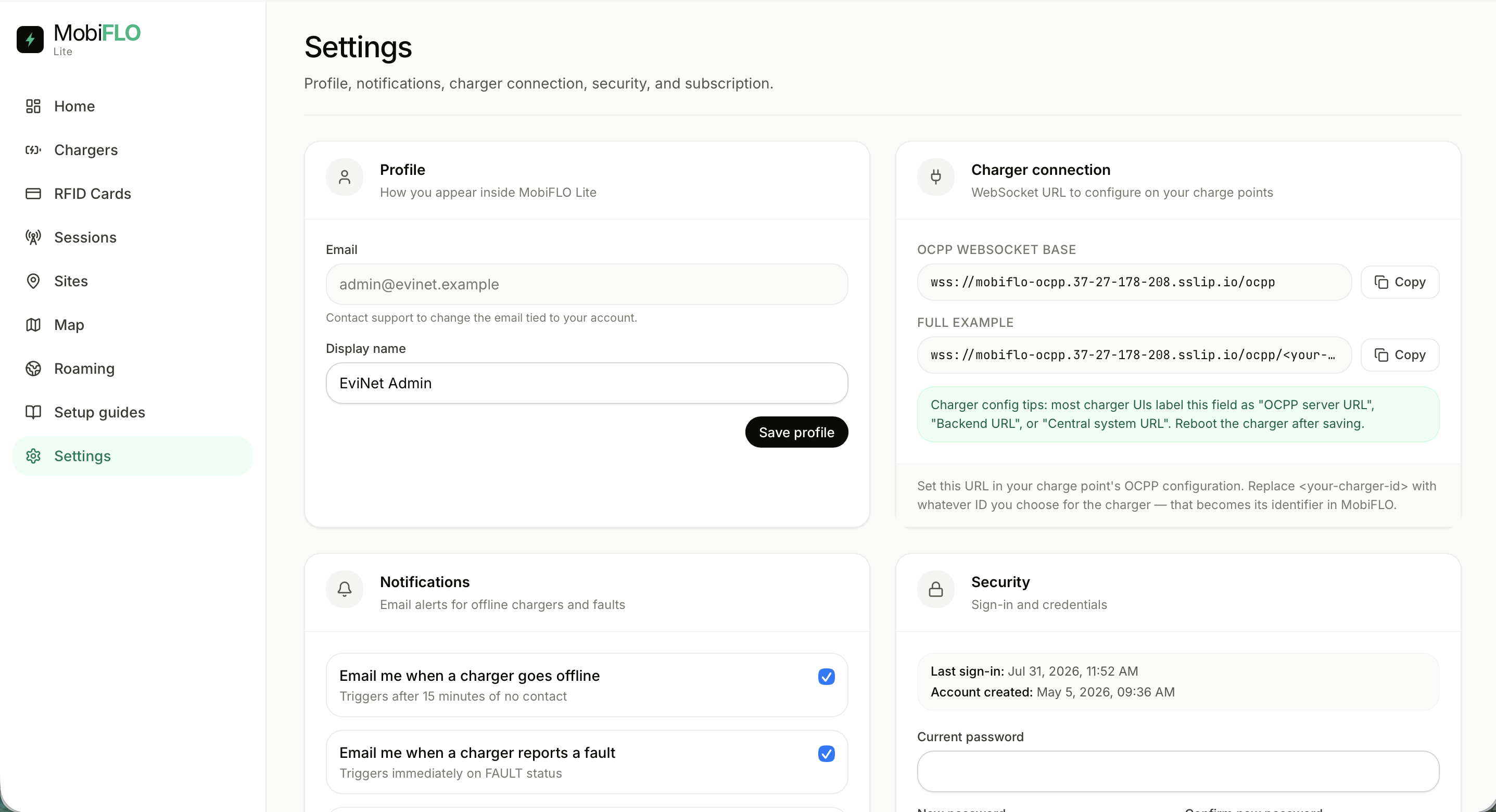Click 'Triggers after 15 minutes of no contact'

452,696
